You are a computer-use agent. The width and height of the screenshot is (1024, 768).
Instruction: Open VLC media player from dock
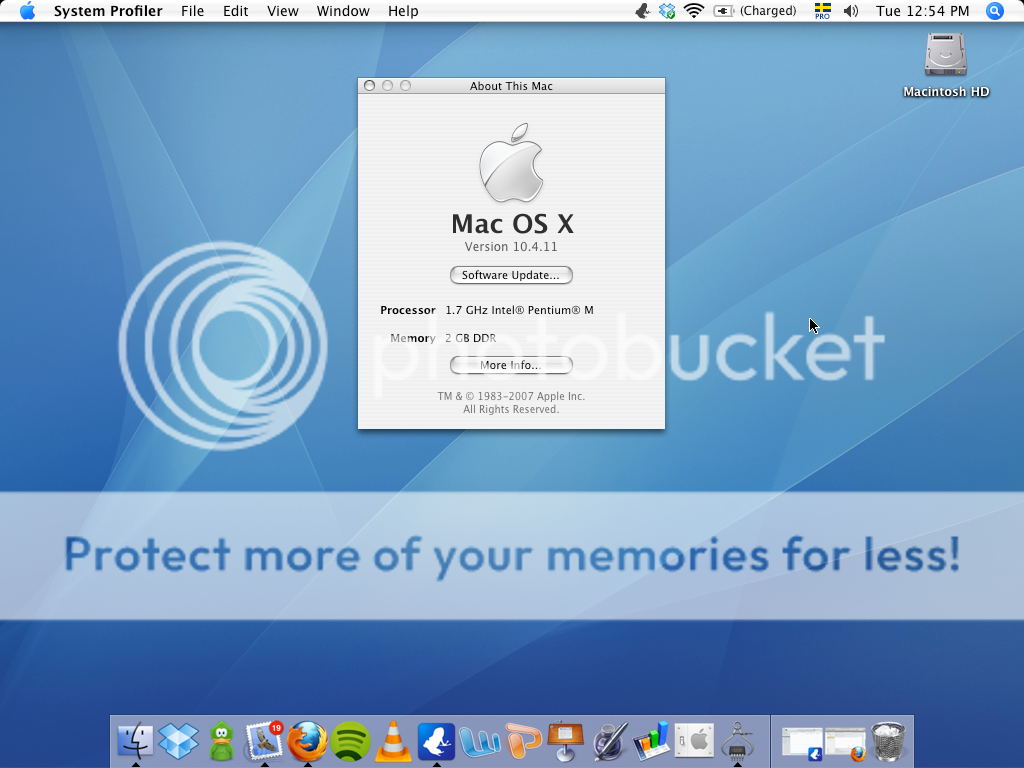[394, 742]
